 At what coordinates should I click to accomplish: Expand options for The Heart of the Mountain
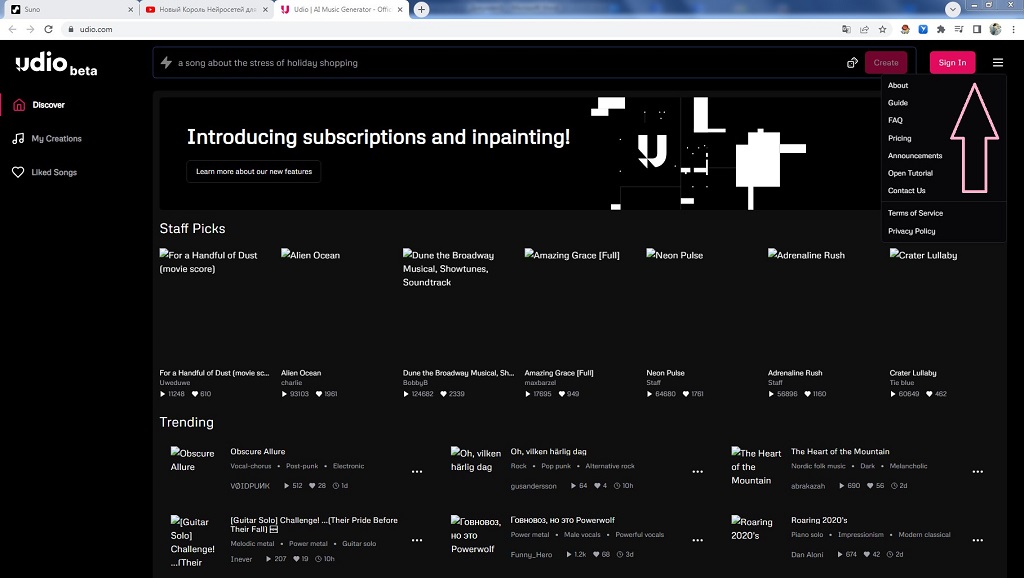click(978, 472)
